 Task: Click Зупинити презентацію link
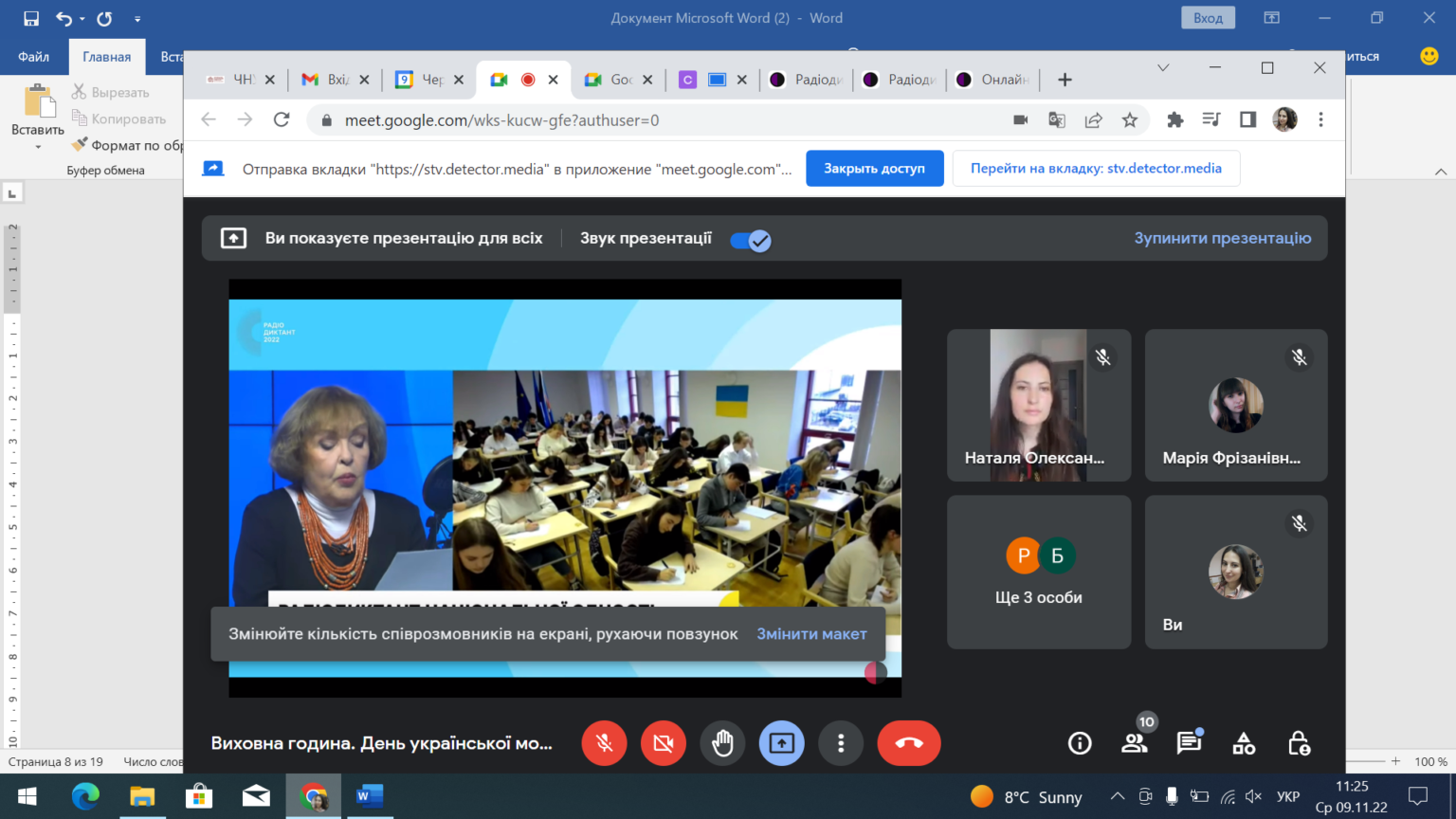click(x=1223, y=239)
